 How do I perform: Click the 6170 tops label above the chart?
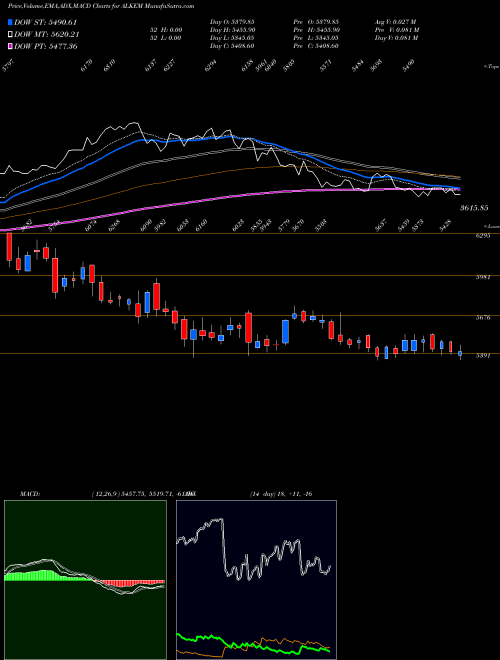click(85, 66)
